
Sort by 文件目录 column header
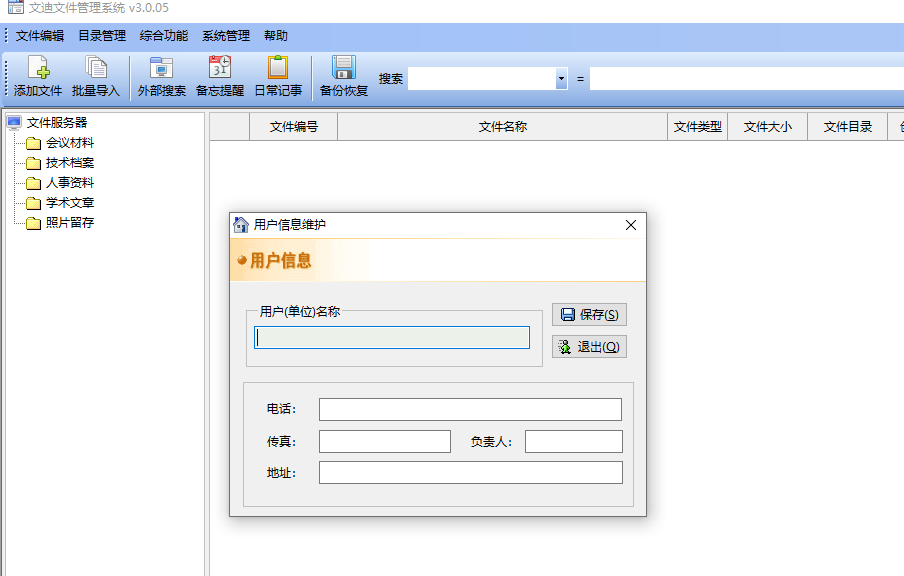[x=848, y=127]
